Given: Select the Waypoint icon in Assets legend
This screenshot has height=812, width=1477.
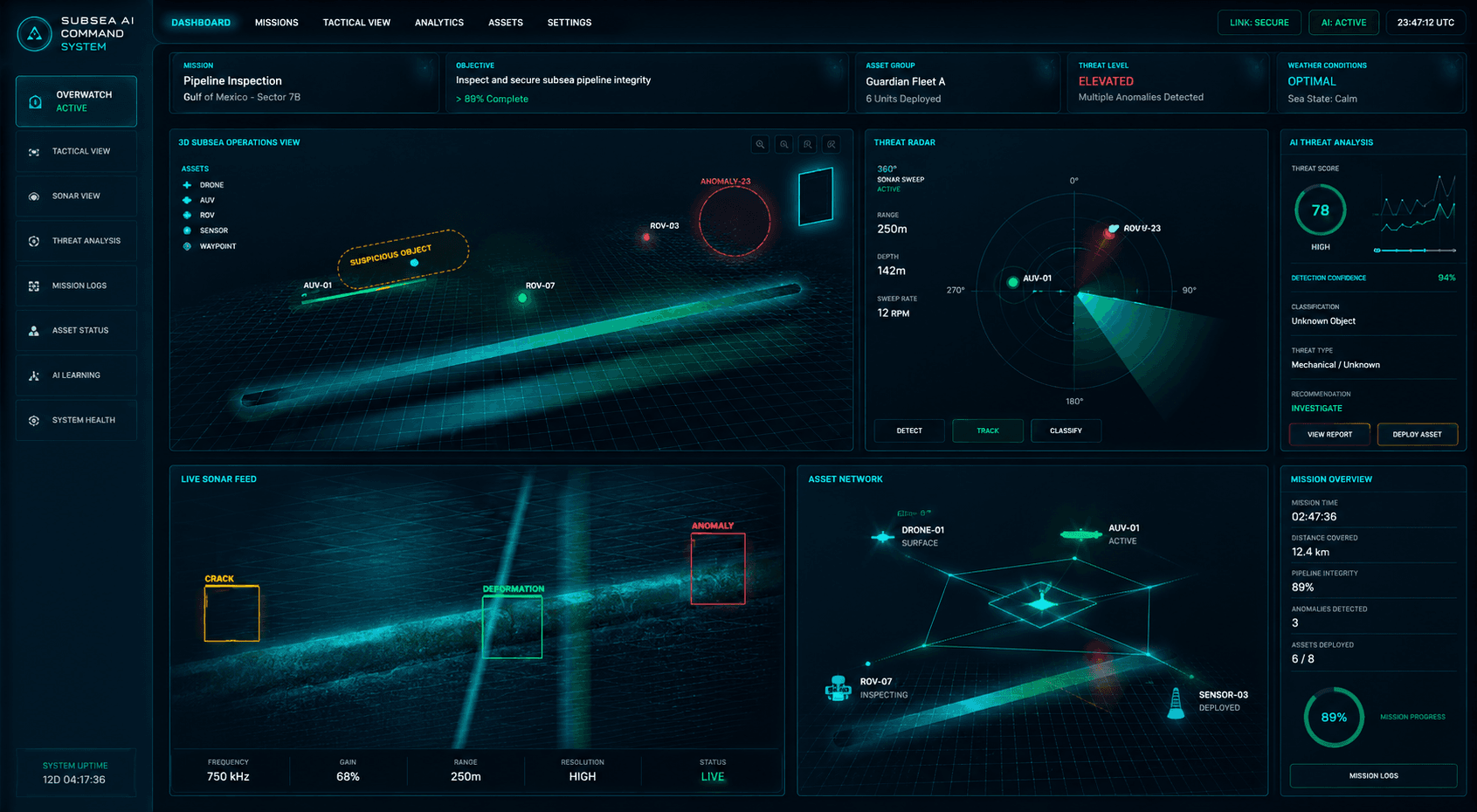Looking at the screenshot, I should tap(187, 246).
